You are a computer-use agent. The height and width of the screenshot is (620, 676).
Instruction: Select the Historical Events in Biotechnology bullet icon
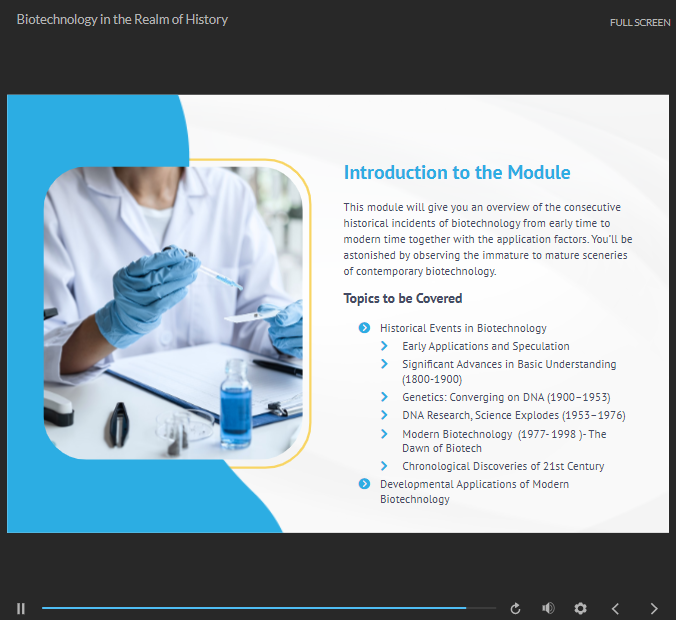364,328
